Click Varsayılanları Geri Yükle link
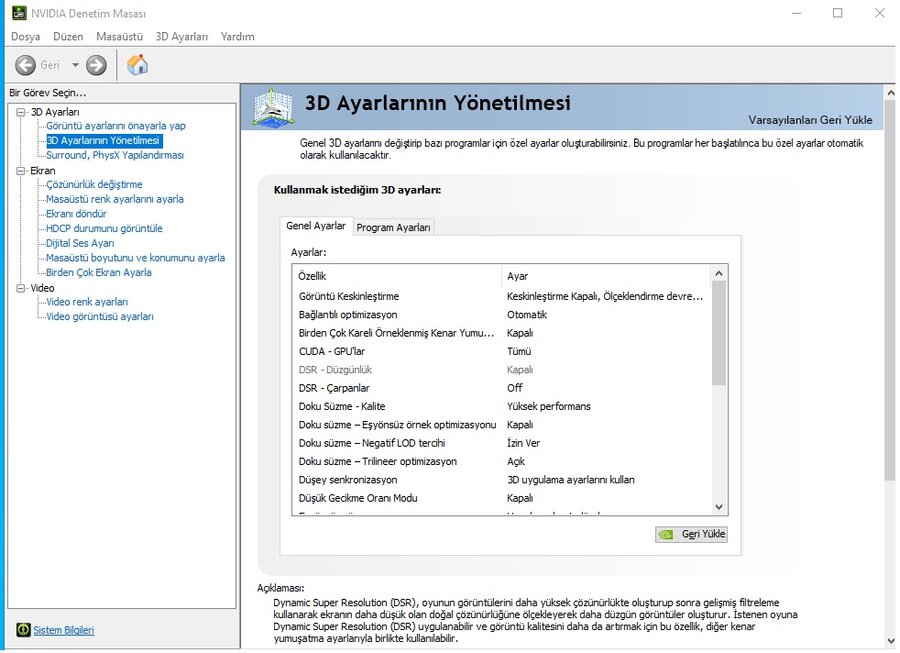900x653 pixels. (x=810, y=120)
